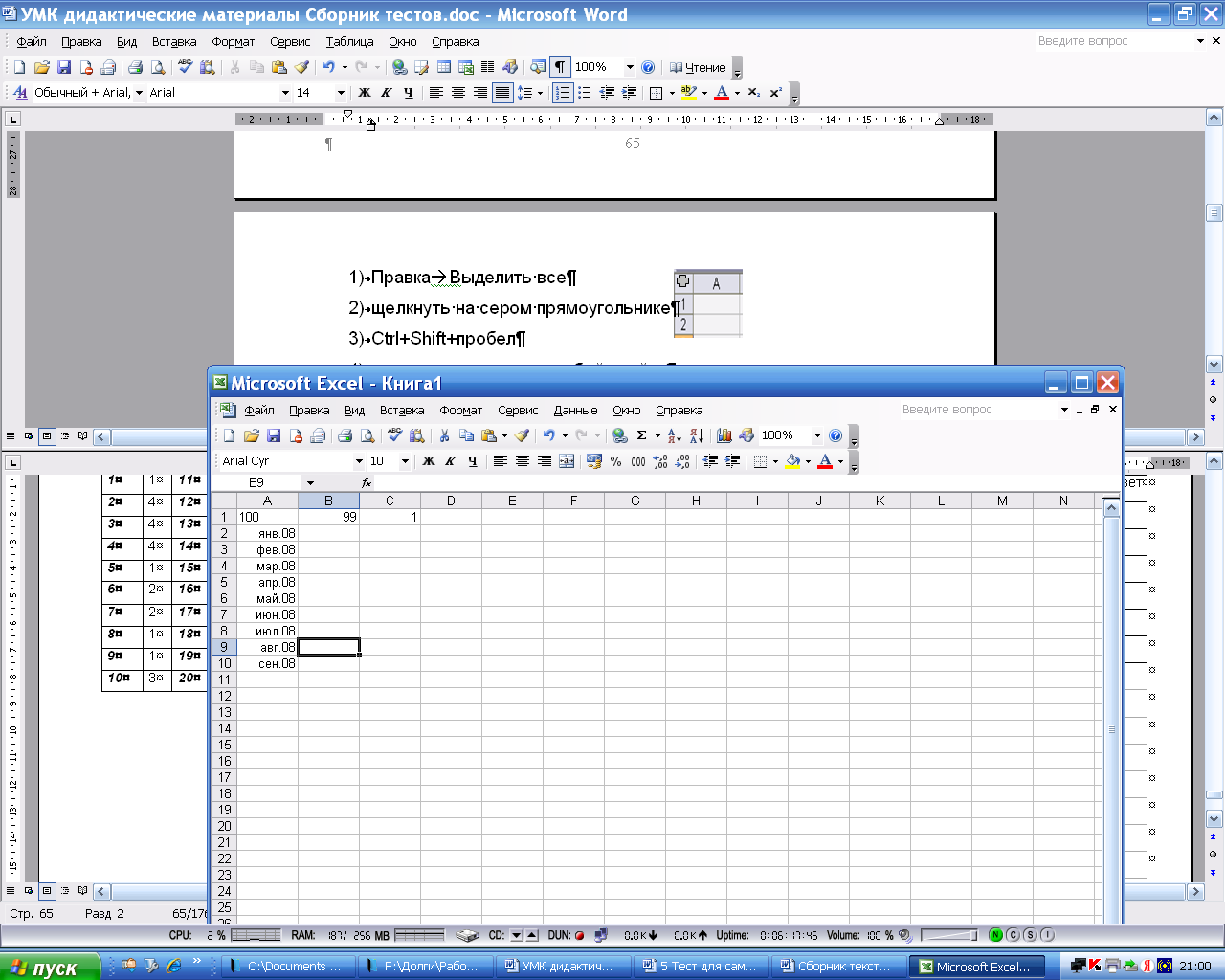Viewport: 1225px width, 980px height.
Task: Click Increase Decimal icon in Excel
Action: 660,461
